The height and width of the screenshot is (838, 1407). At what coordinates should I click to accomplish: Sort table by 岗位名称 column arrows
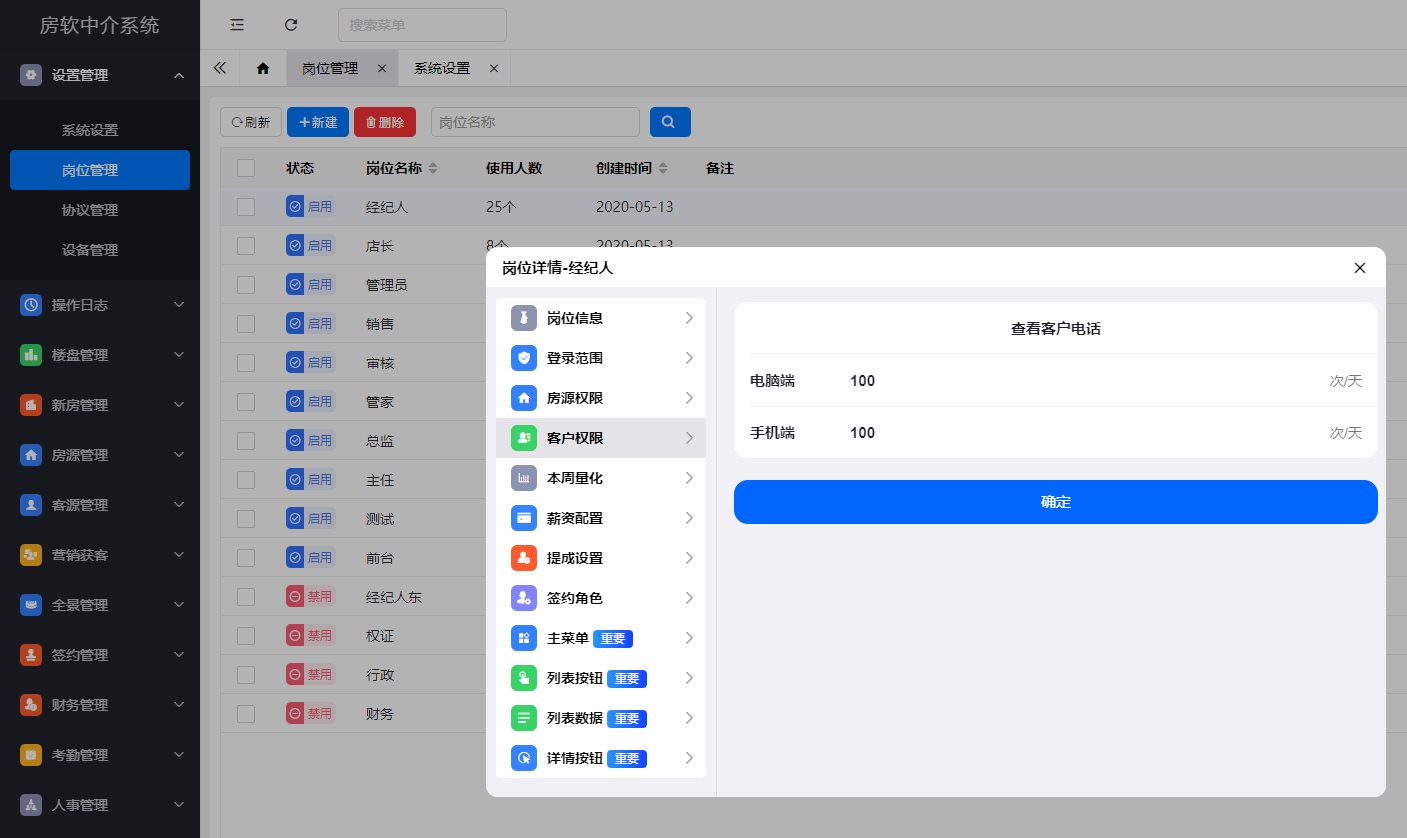[433, 168]
